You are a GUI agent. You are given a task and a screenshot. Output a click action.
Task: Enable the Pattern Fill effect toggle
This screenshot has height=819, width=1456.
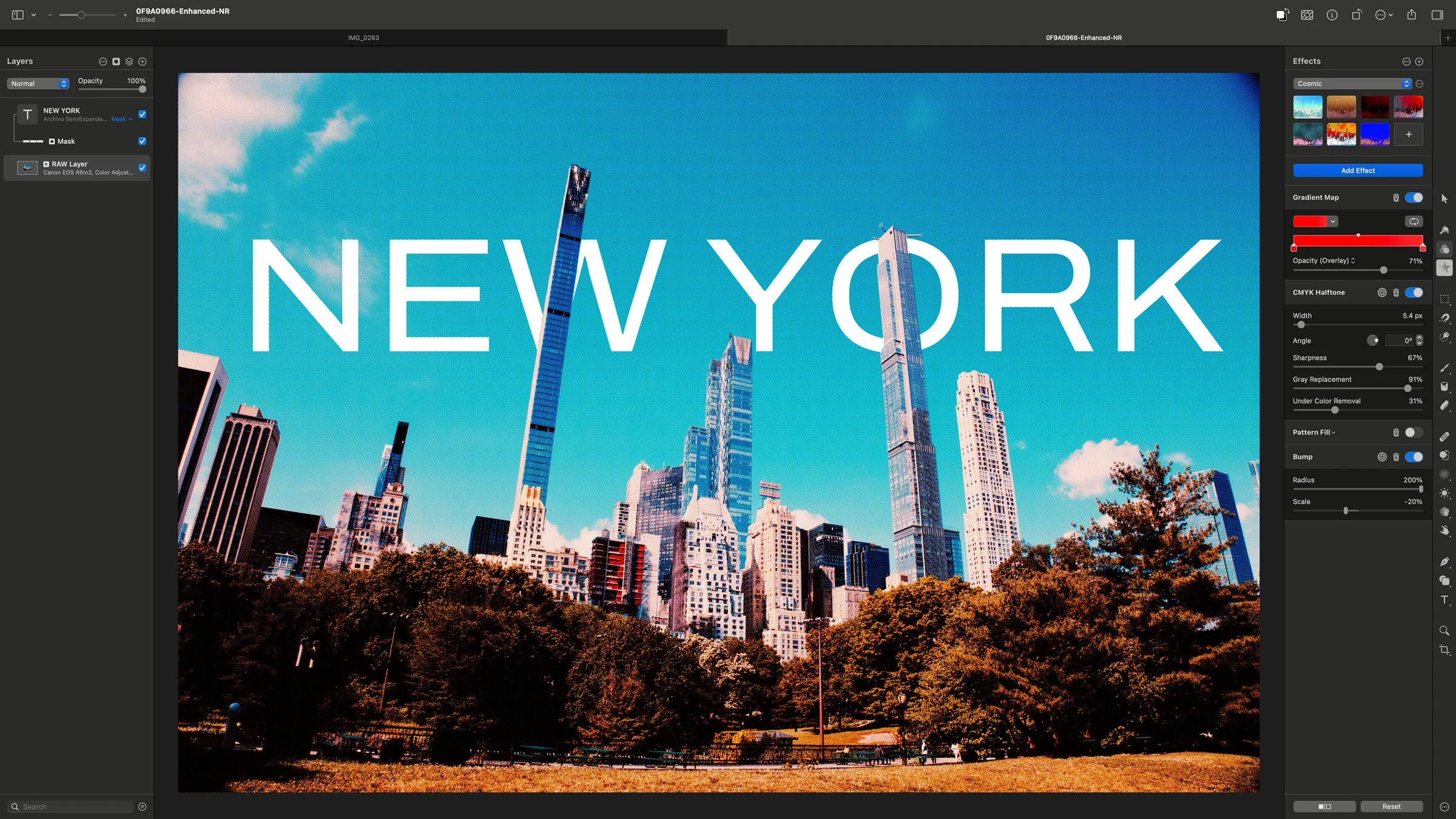pyautogui.click(x=1414, y=433)
